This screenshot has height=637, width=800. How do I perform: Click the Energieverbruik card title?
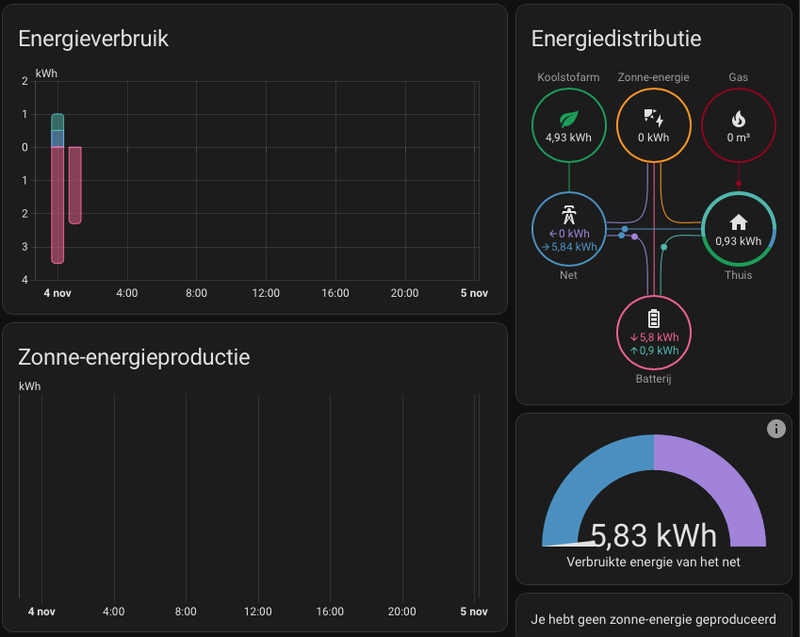click(93, 39)
